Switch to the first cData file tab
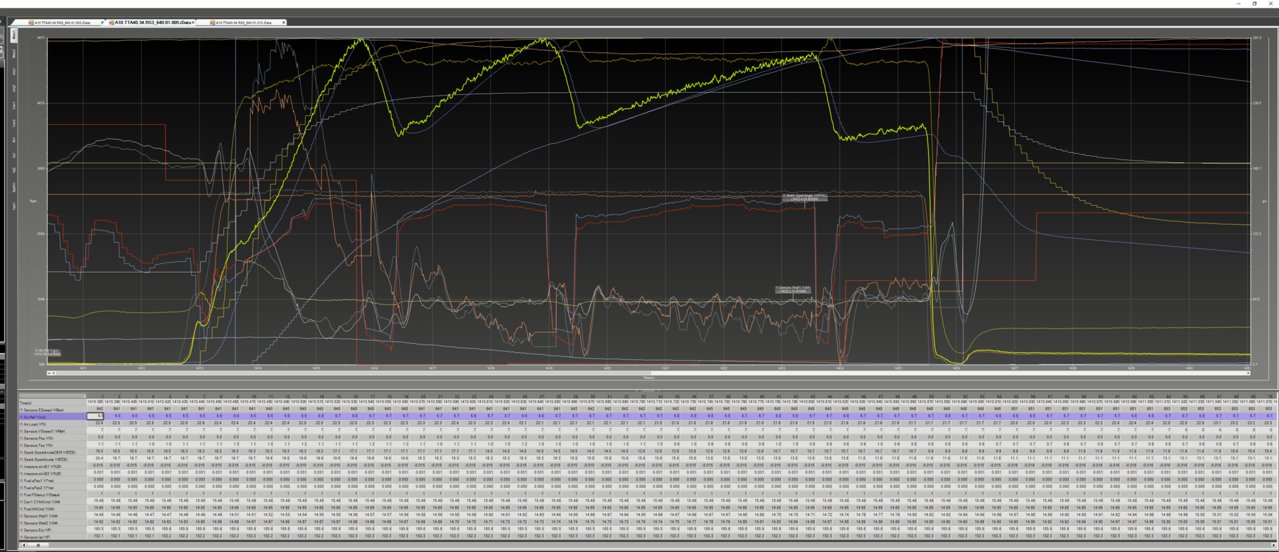Screen dimensions: 1279x552 [61, 22]
